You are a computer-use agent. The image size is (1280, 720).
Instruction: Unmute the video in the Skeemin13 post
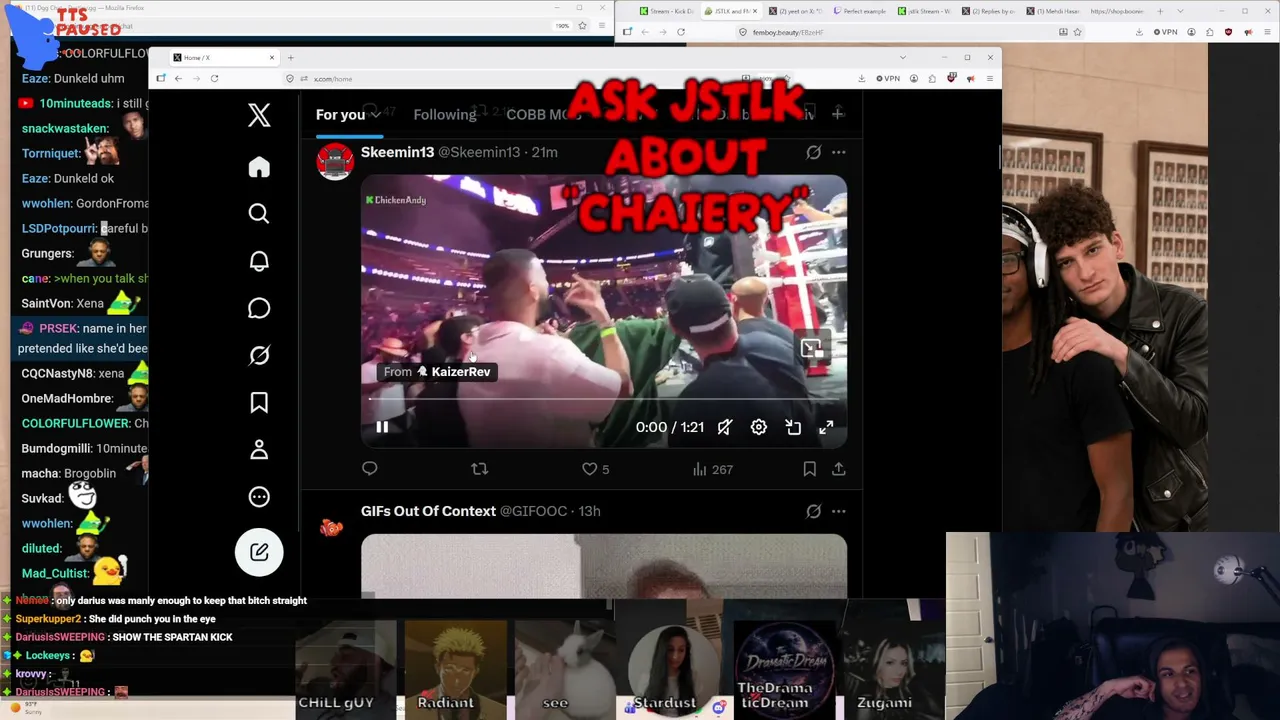pos(725,427)
